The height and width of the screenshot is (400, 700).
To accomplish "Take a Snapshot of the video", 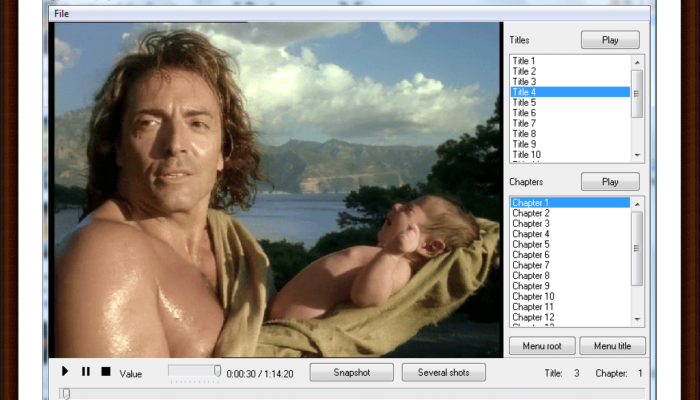I will (351, 372).
